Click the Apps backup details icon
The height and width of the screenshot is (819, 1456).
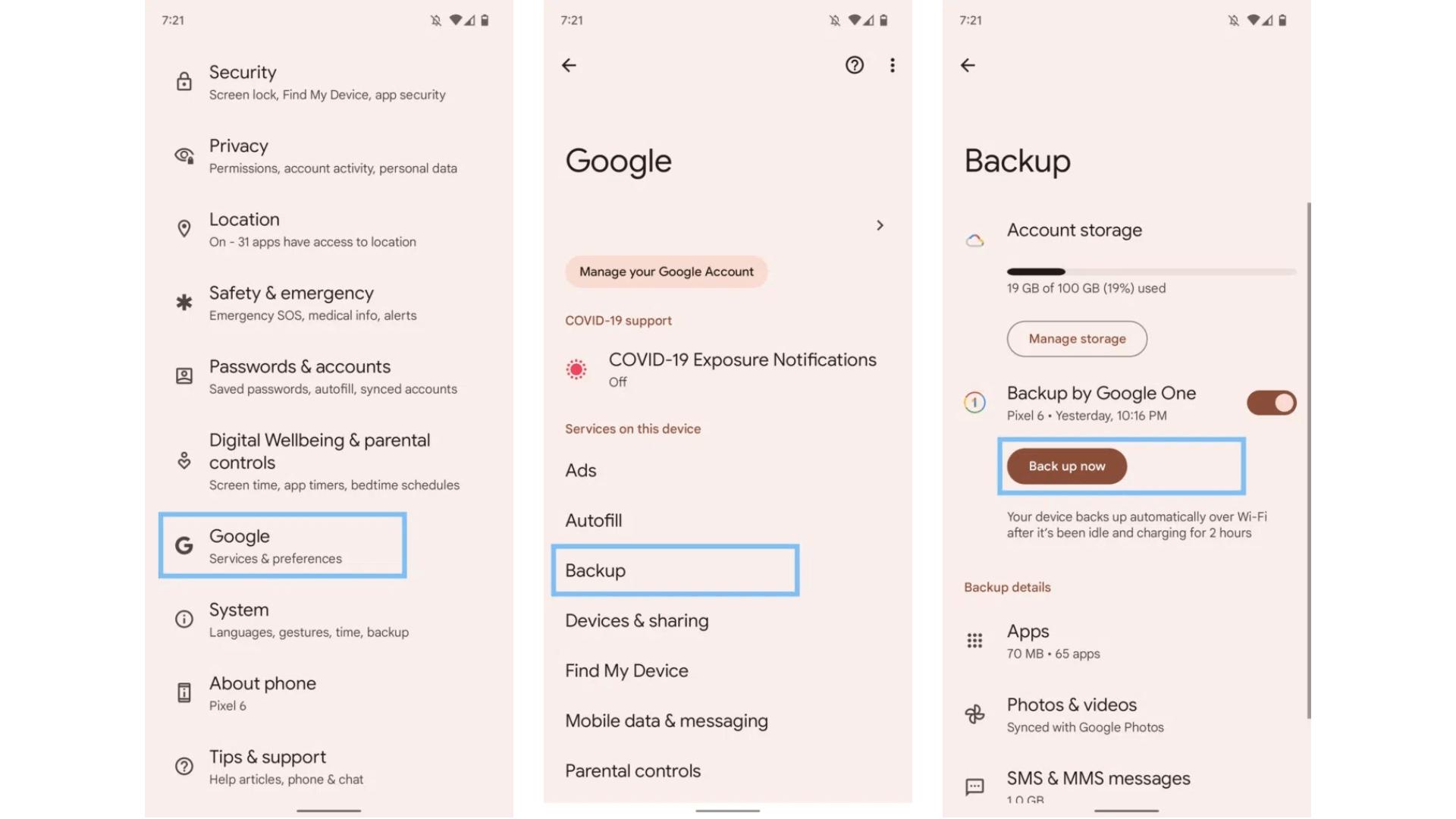[975, 641]
